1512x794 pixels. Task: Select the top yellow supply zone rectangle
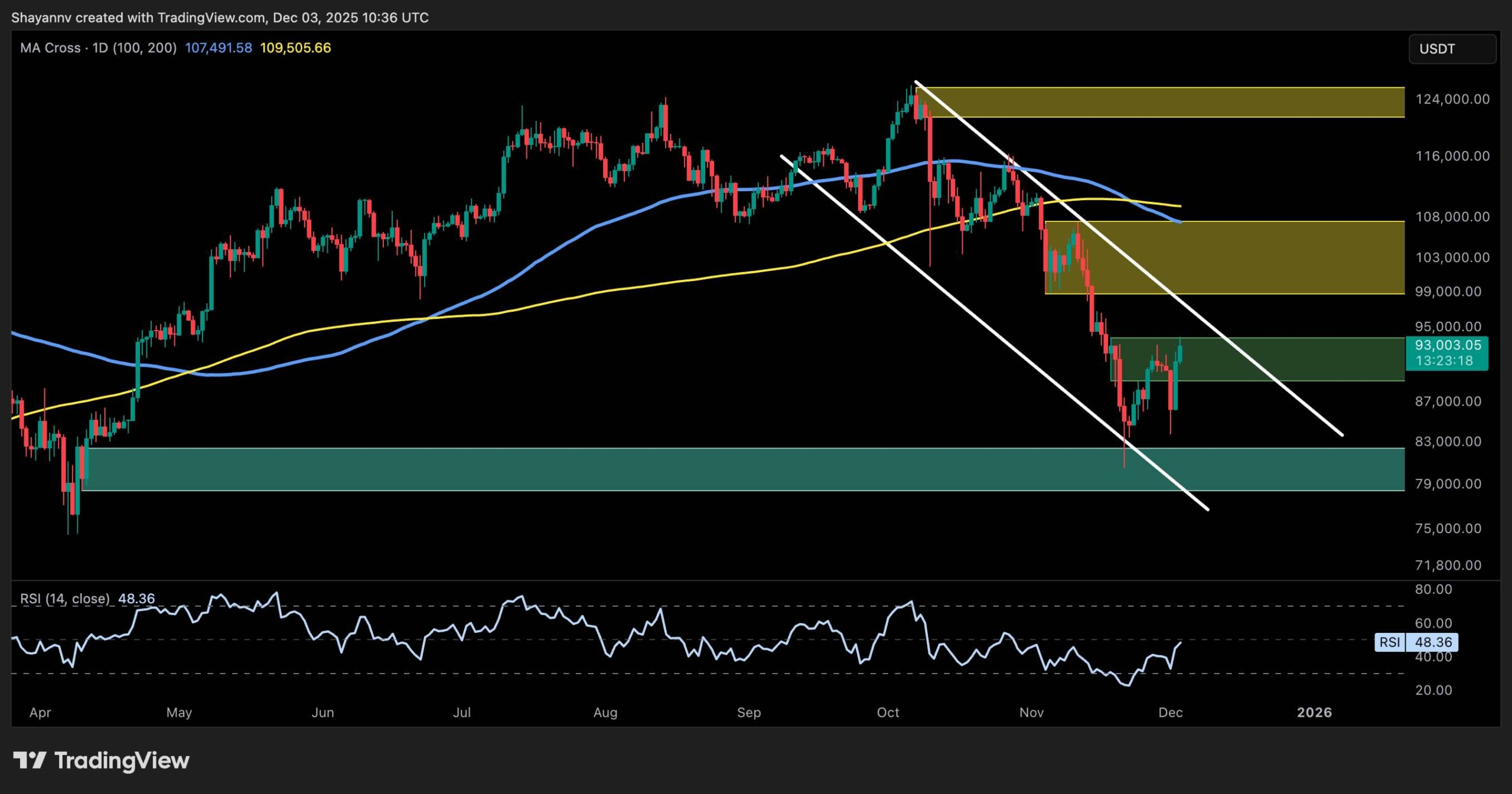pos(1240,103)
